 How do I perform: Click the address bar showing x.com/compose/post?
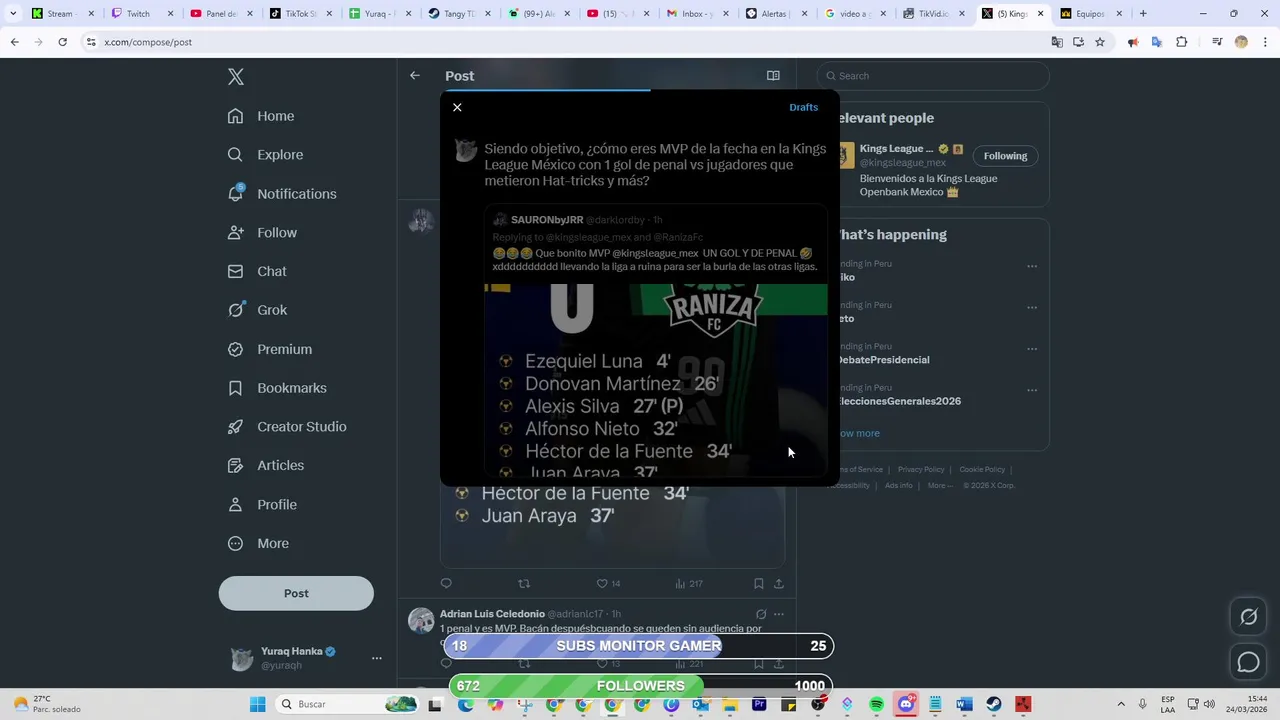coord(560,42)
